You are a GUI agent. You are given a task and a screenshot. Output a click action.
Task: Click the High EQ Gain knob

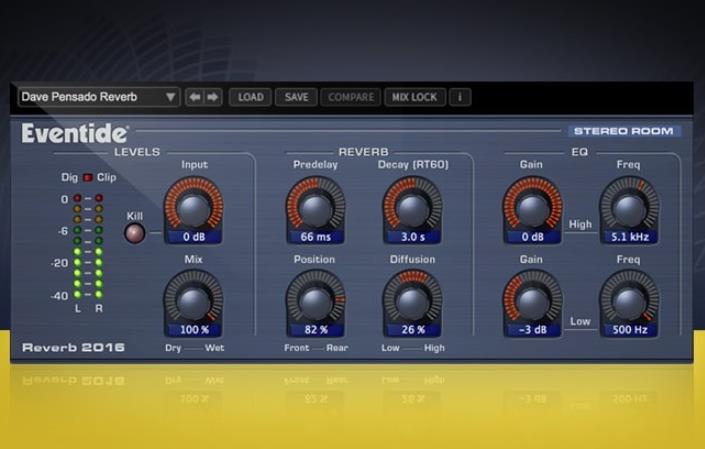[x=532, y=208]
